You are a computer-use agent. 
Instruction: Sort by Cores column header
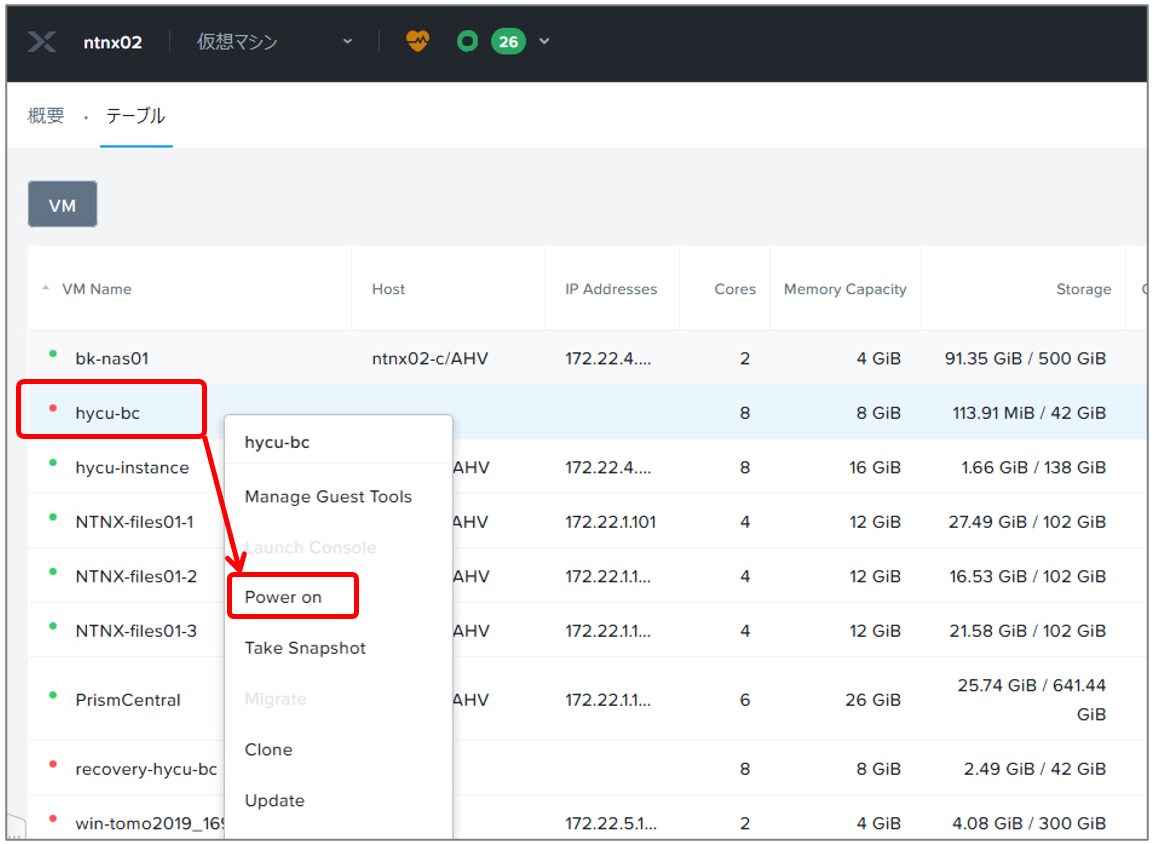coord(735,289)
